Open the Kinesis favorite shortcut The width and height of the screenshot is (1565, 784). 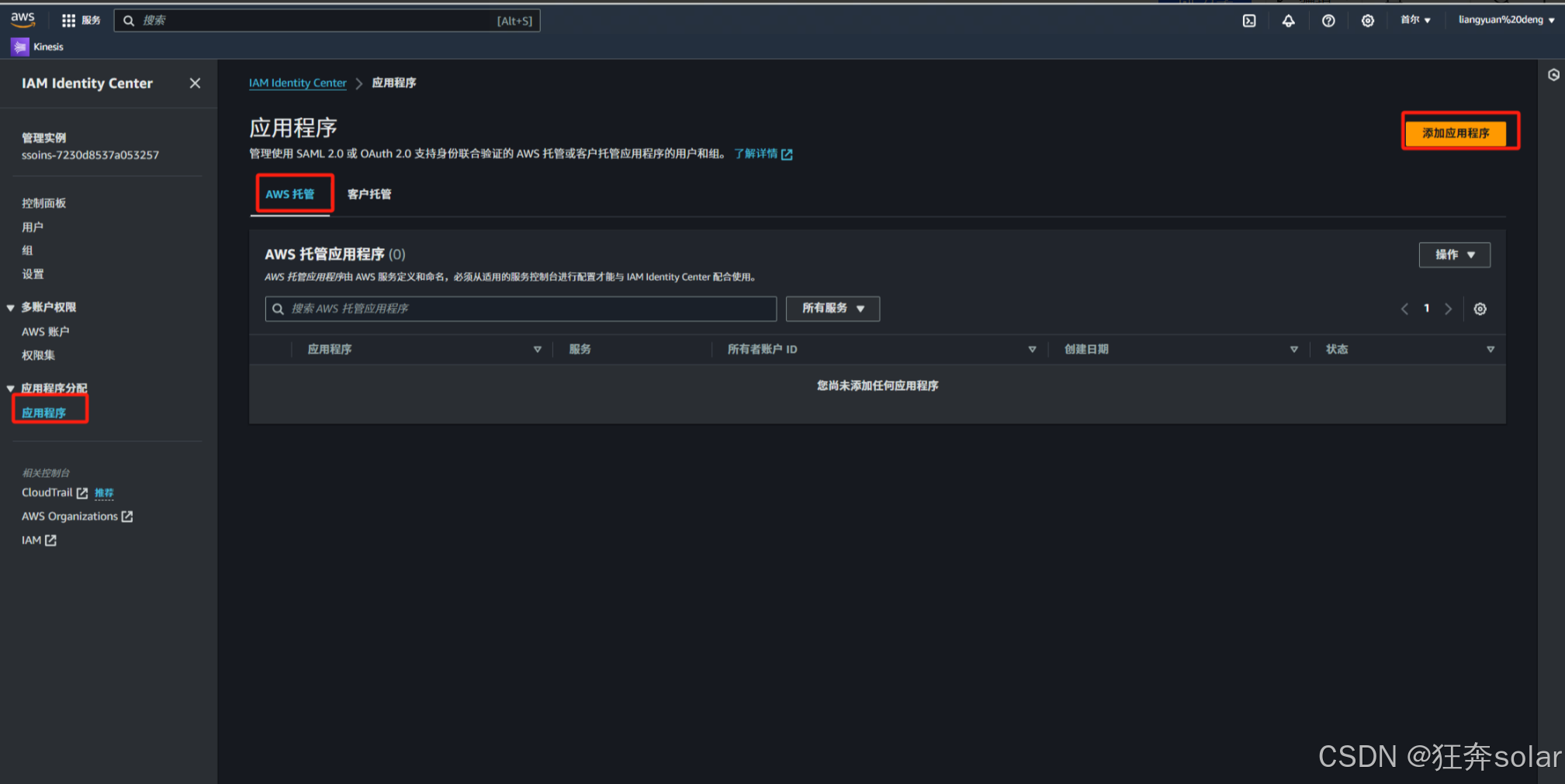pyautogui.click(x=38, y=47)
